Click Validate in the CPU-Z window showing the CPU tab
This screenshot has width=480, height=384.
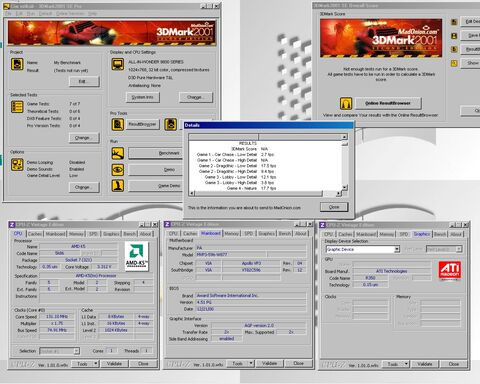click(x=114, y=364)
